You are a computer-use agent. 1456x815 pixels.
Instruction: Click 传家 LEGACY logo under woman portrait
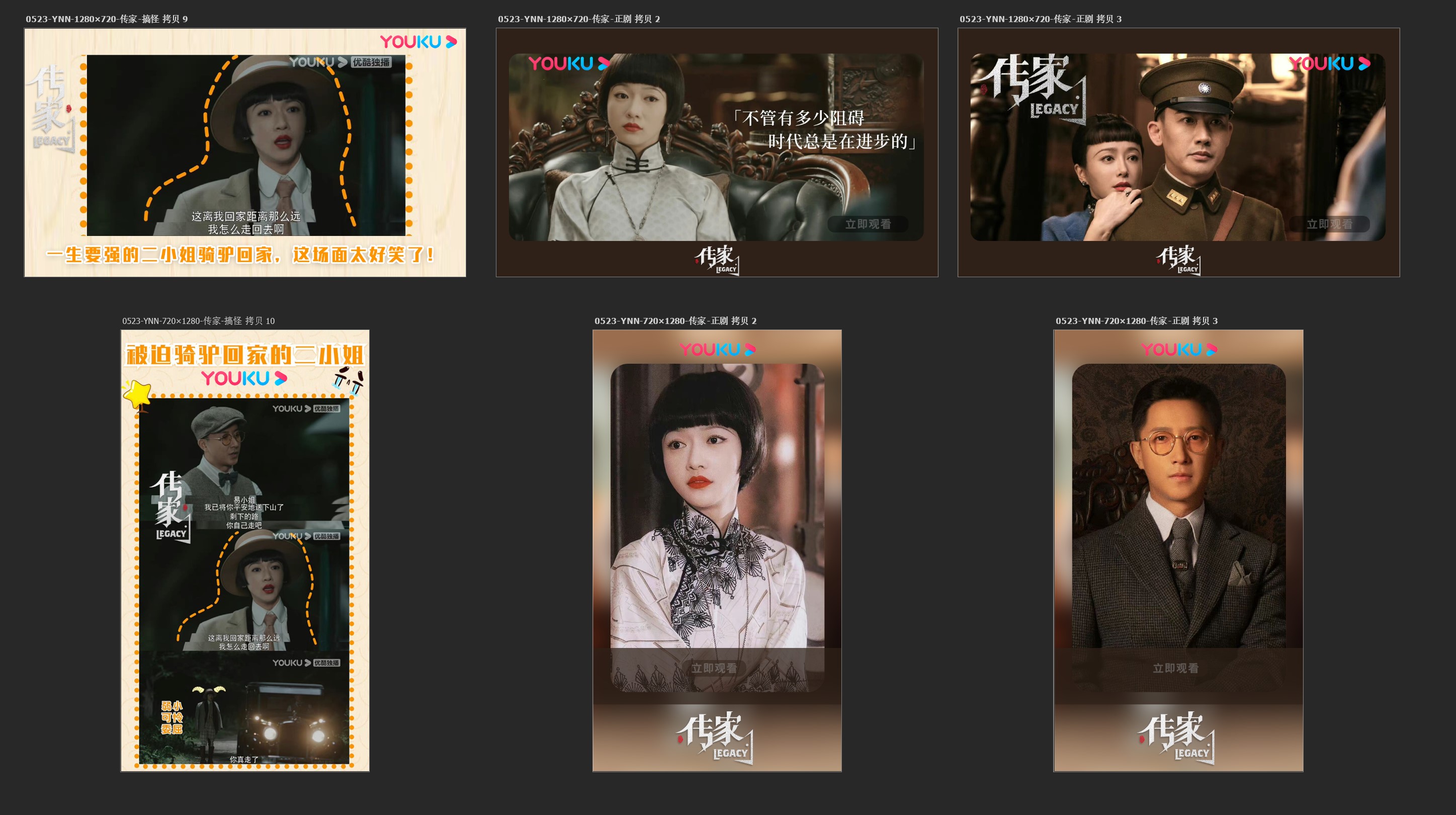716,738
